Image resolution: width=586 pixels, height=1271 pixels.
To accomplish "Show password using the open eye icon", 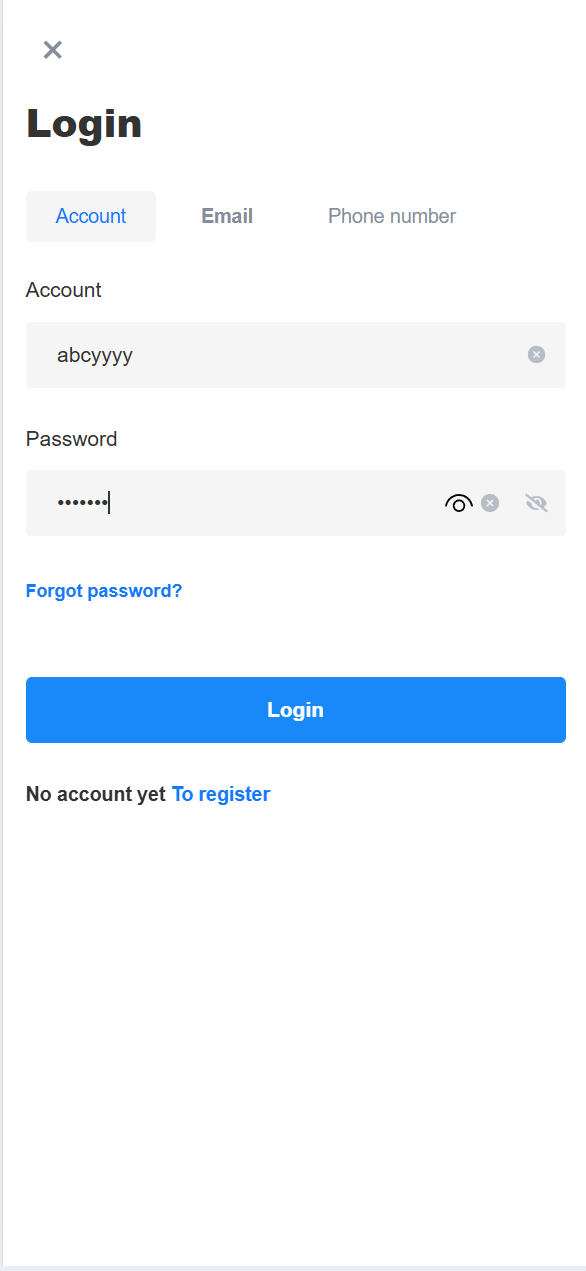I will pyautogui.click(x=458, y=503).
